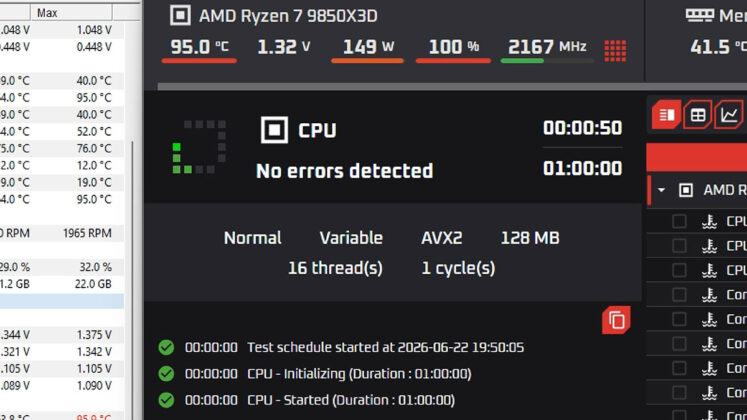Click the red core grid icon

pyautogui.click(x=615, y=51)
